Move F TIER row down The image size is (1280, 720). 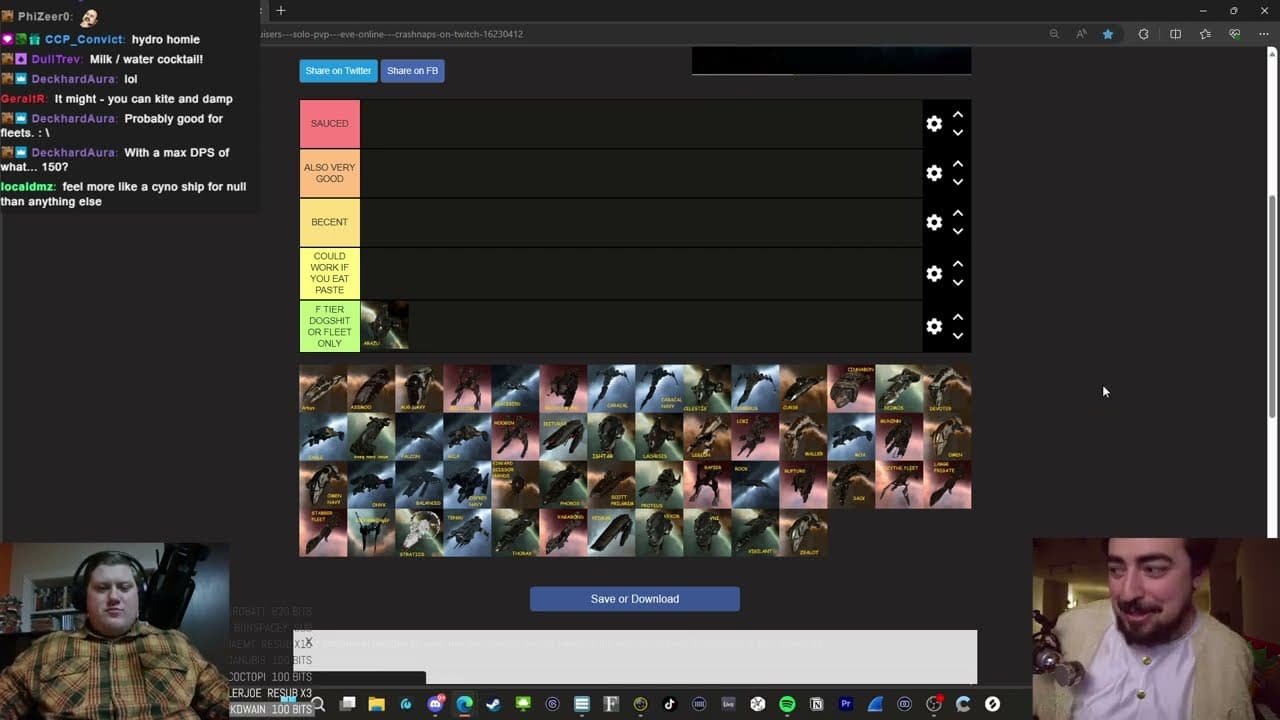click(958, 336)
